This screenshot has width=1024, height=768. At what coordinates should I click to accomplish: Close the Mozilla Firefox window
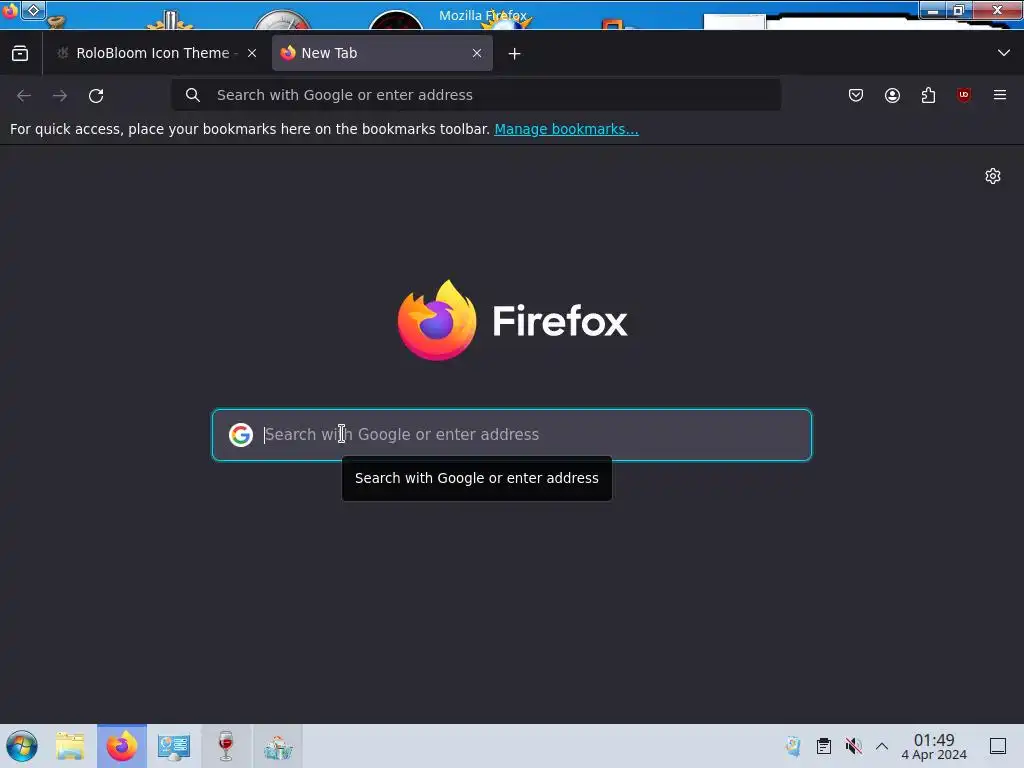(997, 10)
